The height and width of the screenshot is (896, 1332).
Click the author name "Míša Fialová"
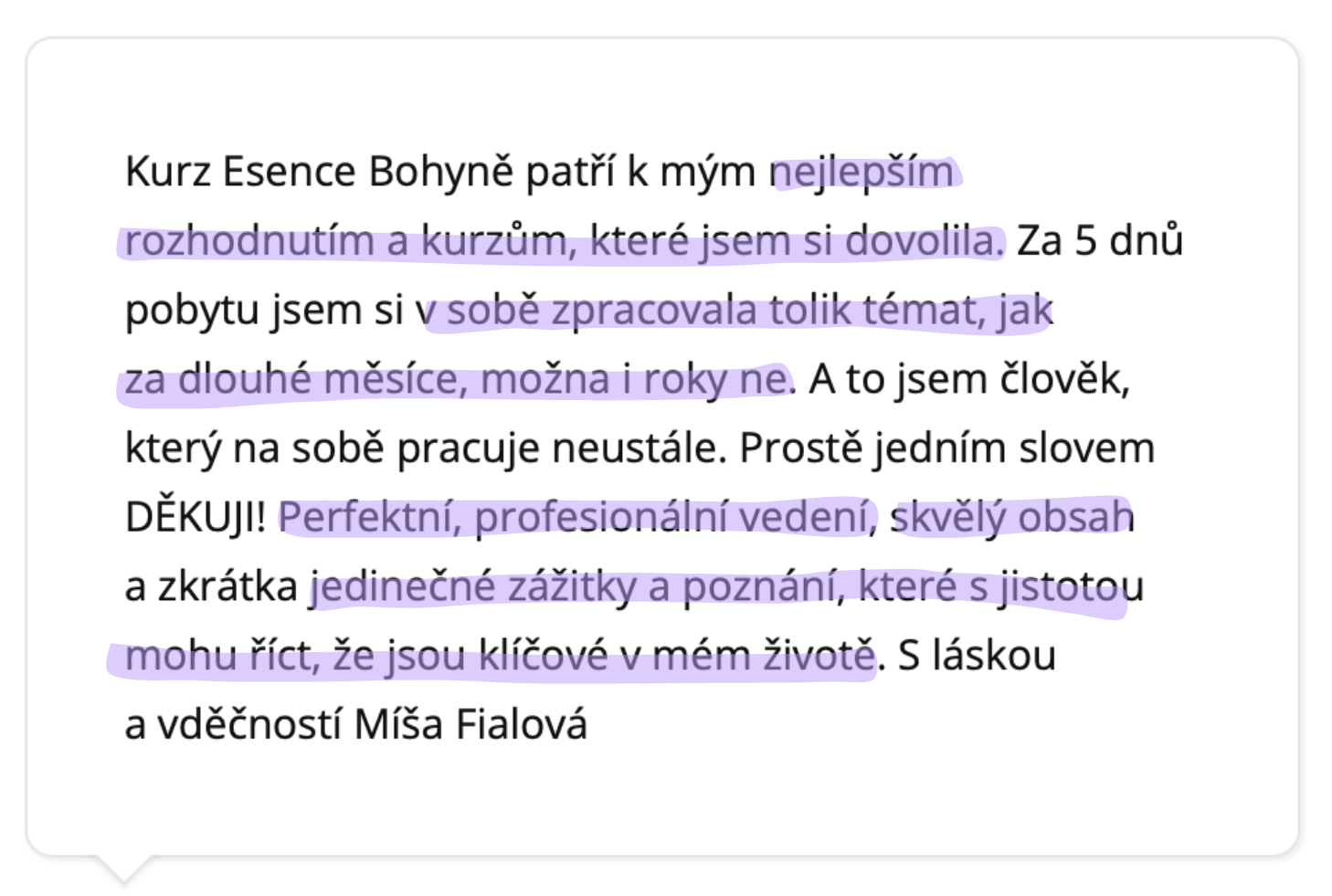(x=470, y=725)
